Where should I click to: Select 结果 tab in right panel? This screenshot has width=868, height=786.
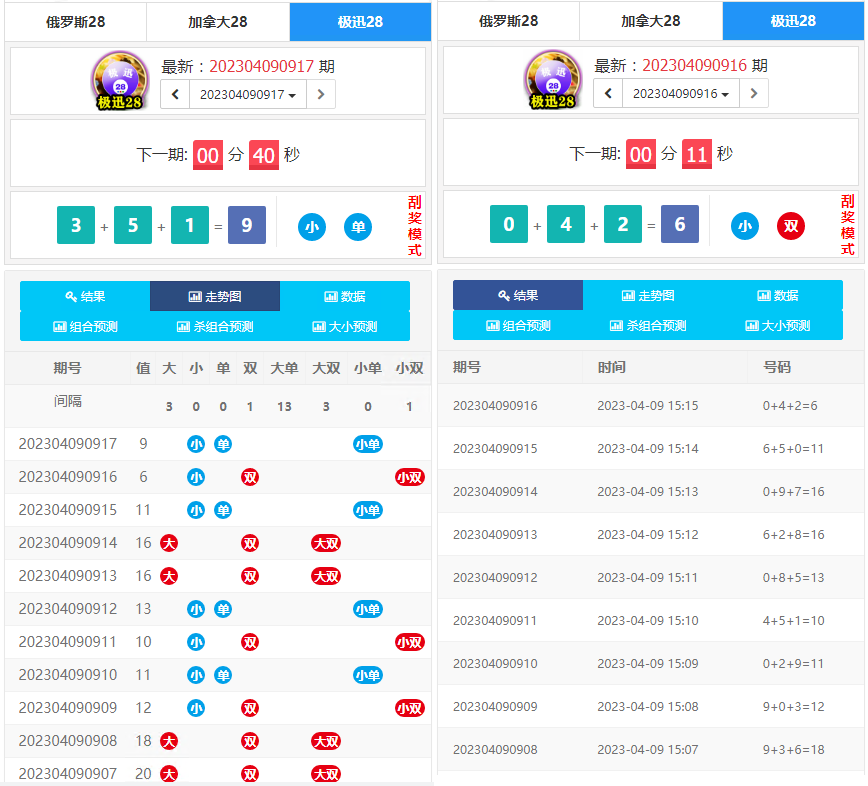click(x=518, y=295)
